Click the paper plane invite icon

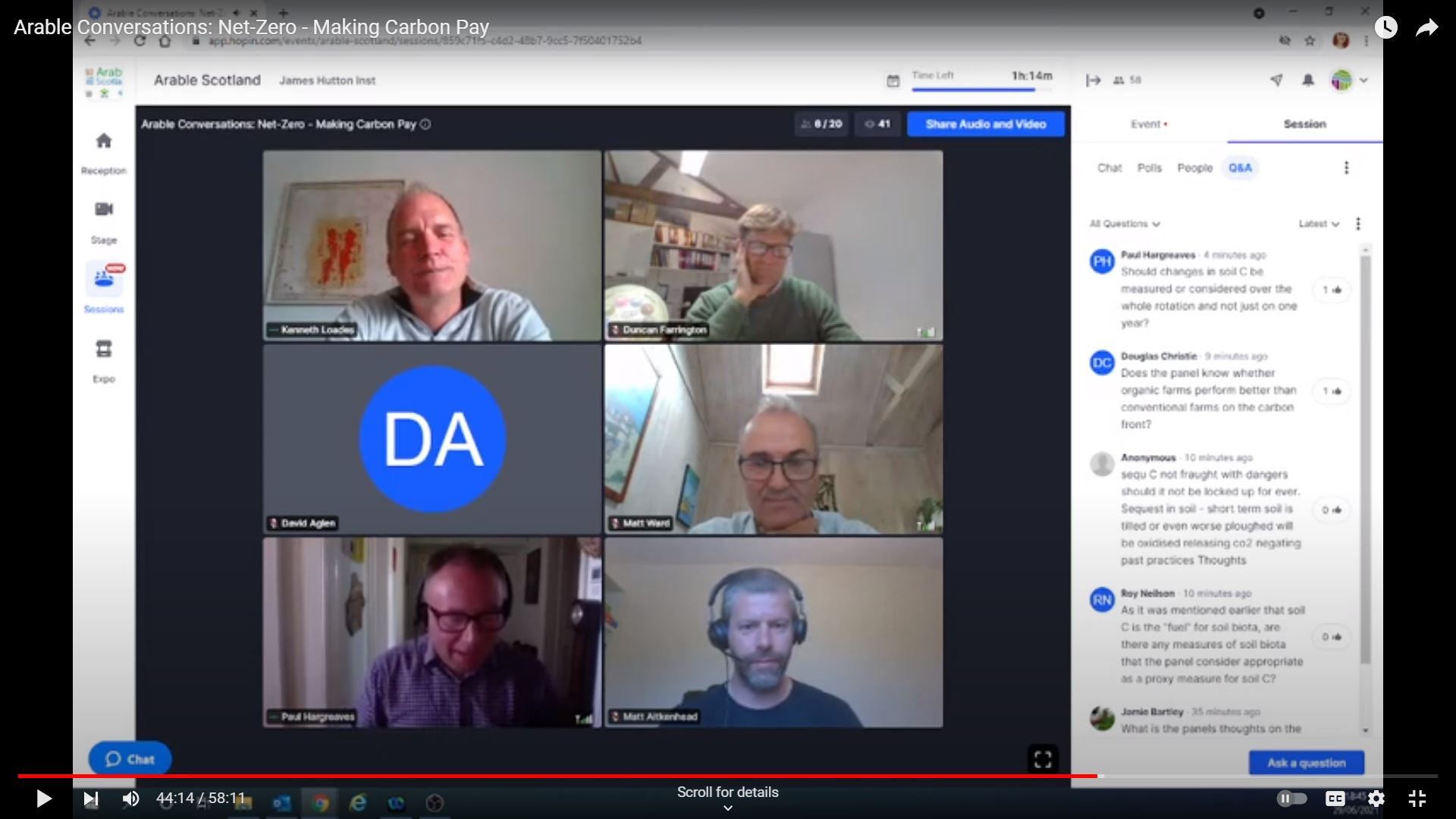[1277, 80]
